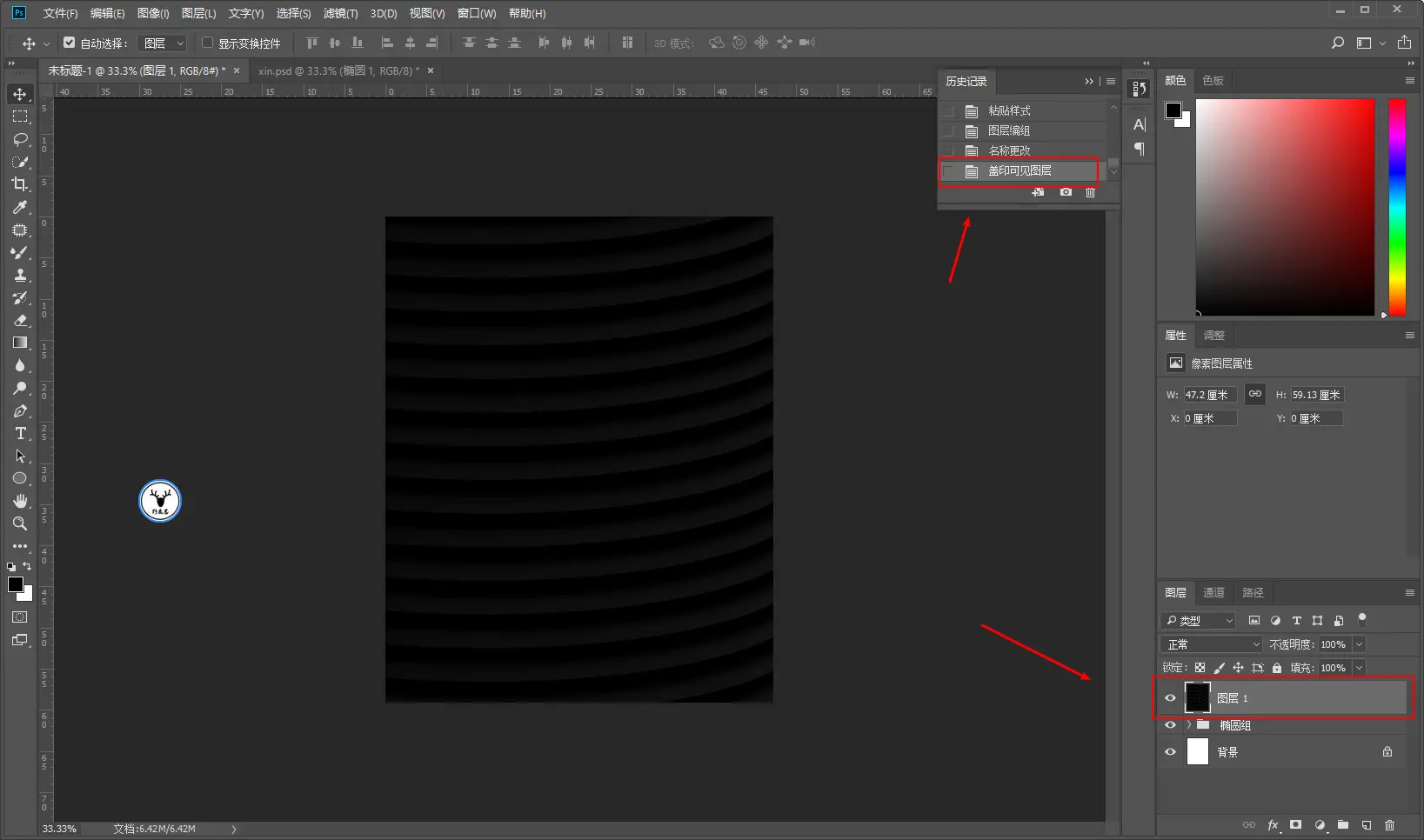Uncheck the 自动选择 checkbox
The image size is (1424, 840).
70,43
